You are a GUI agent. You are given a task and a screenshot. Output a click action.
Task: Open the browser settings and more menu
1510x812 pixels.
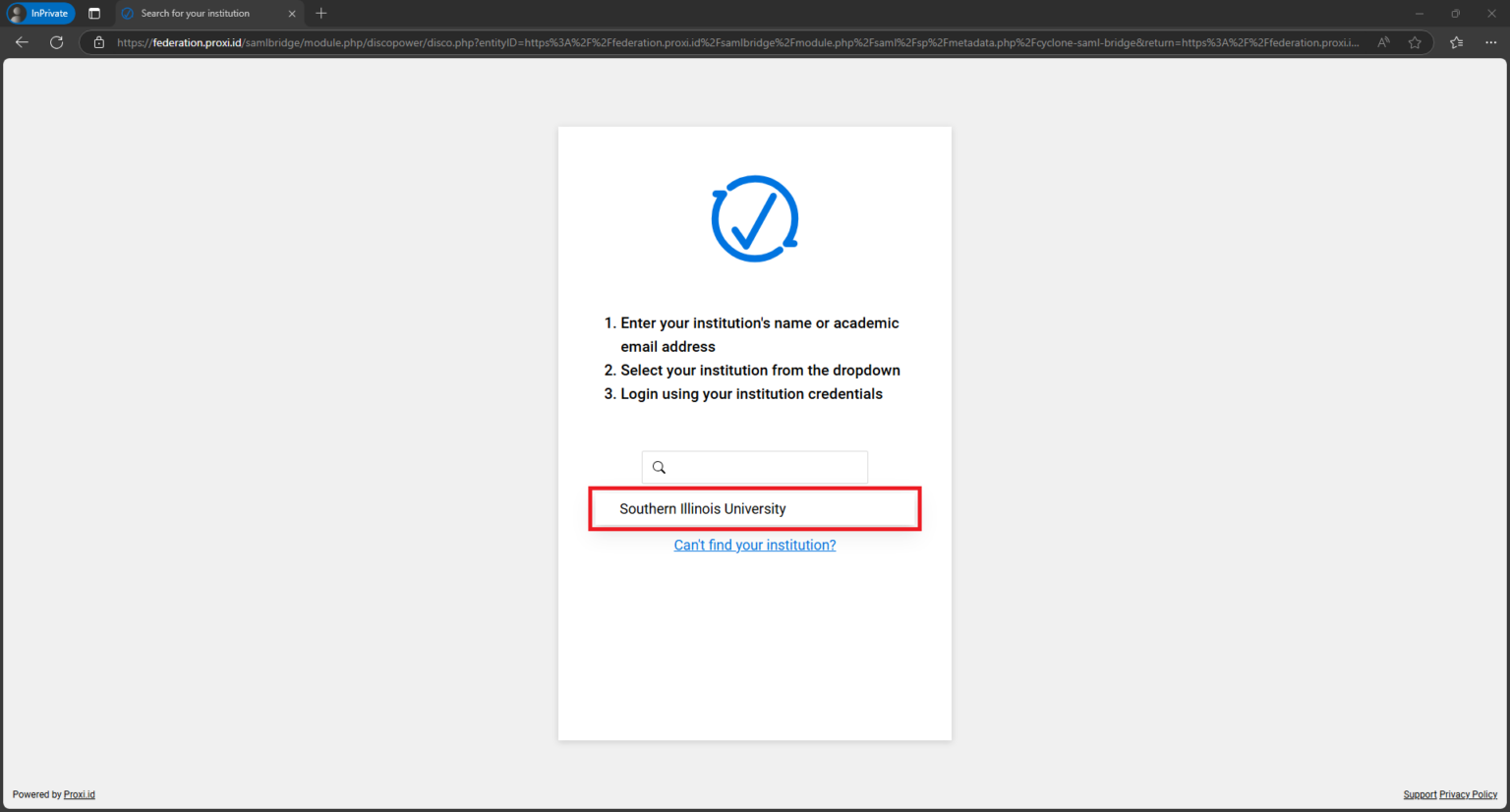[x=1491, y=42]
